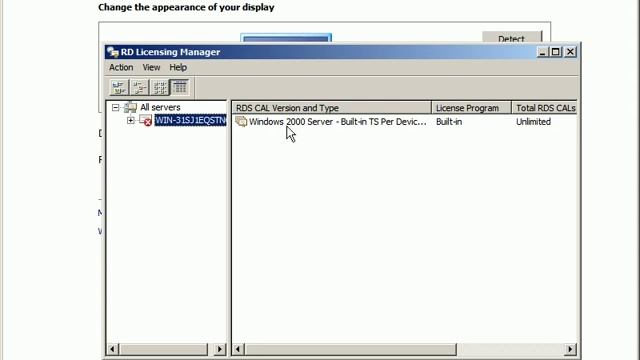Open the View menu
Image resolution: width=640 pixels, height=360 pixels.
[x=151, y=67]
